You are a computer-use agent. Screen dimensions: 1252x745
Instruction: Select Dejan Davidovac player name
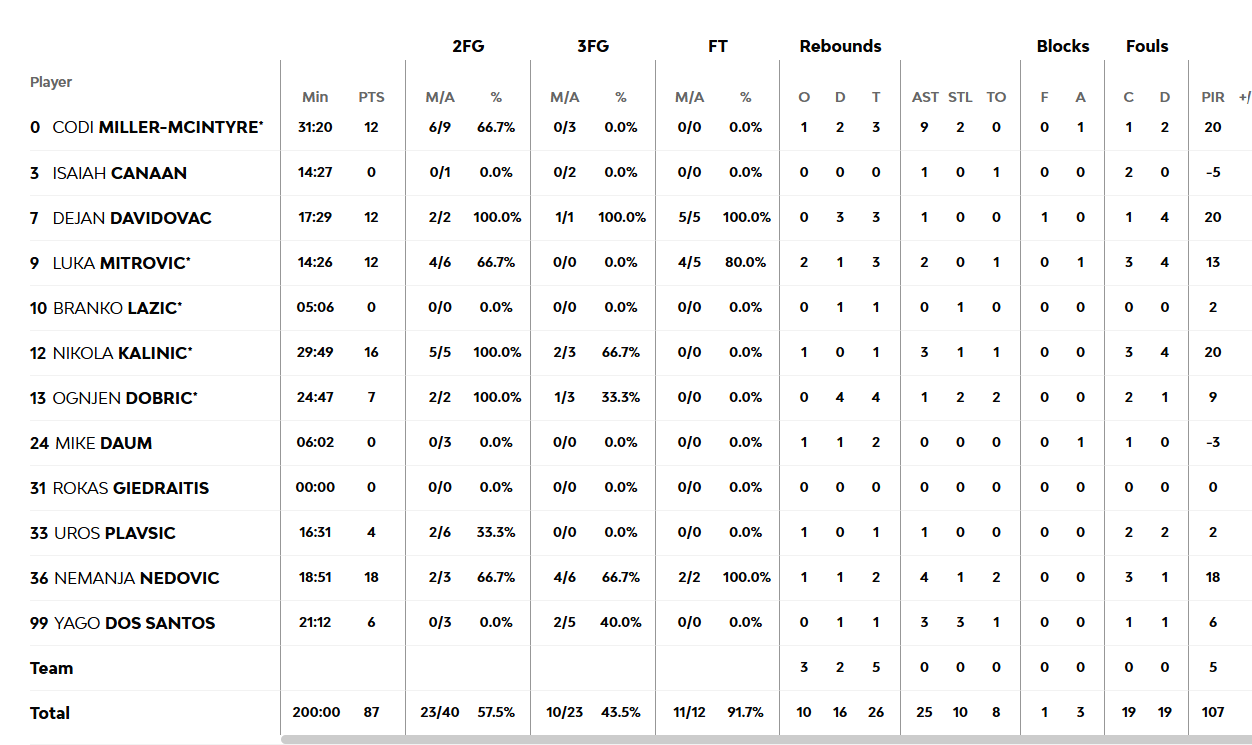tap(132, 218)
